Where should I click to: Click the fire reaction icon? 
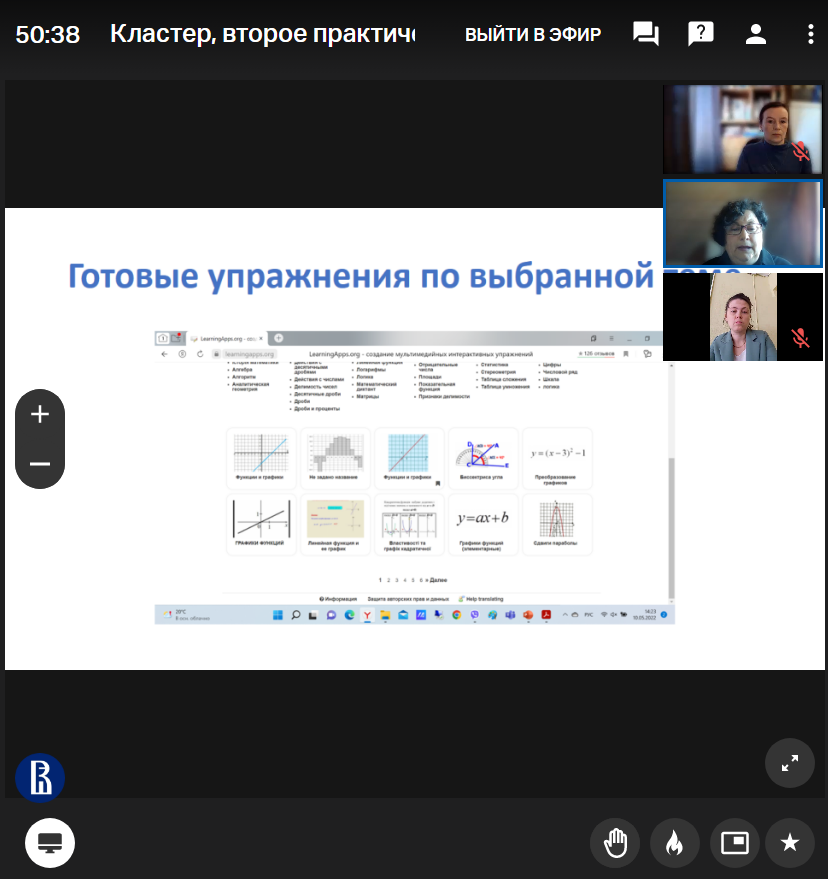tap(674, 843)
